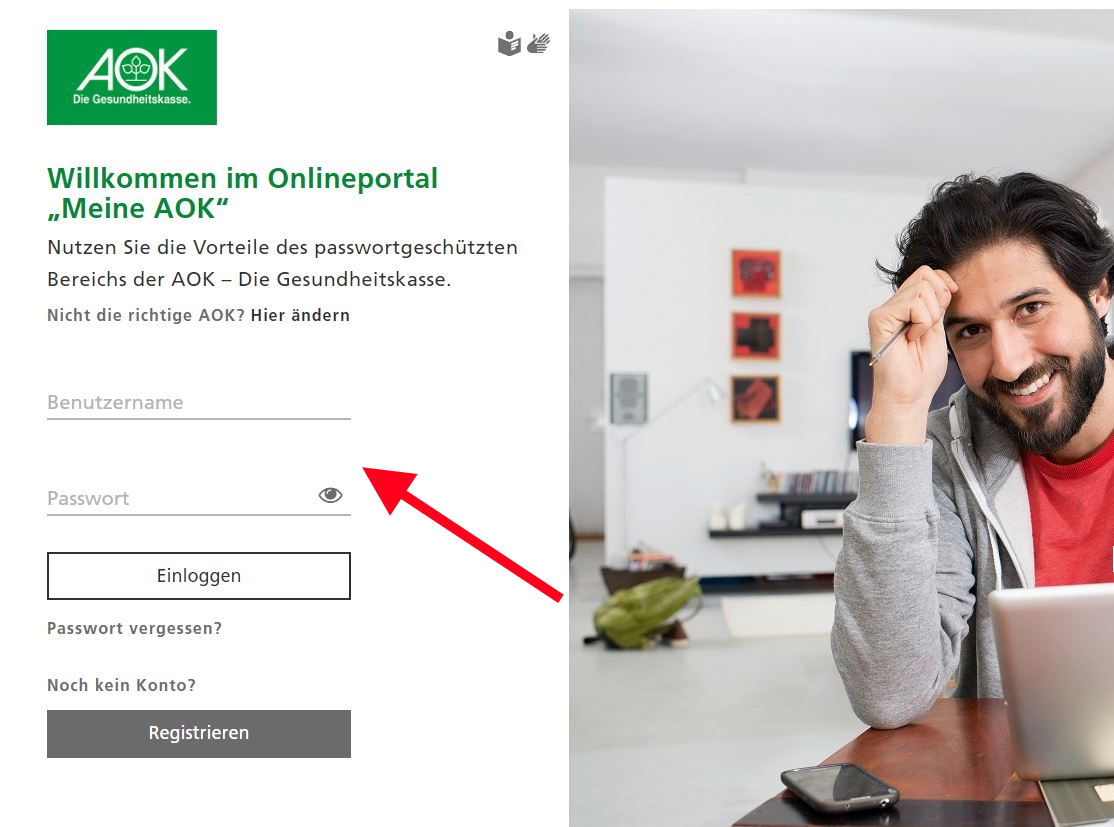Click the smartphone lying on the table
The width and height of the screenshot is (1114, 827).
(x=840, y=787)
